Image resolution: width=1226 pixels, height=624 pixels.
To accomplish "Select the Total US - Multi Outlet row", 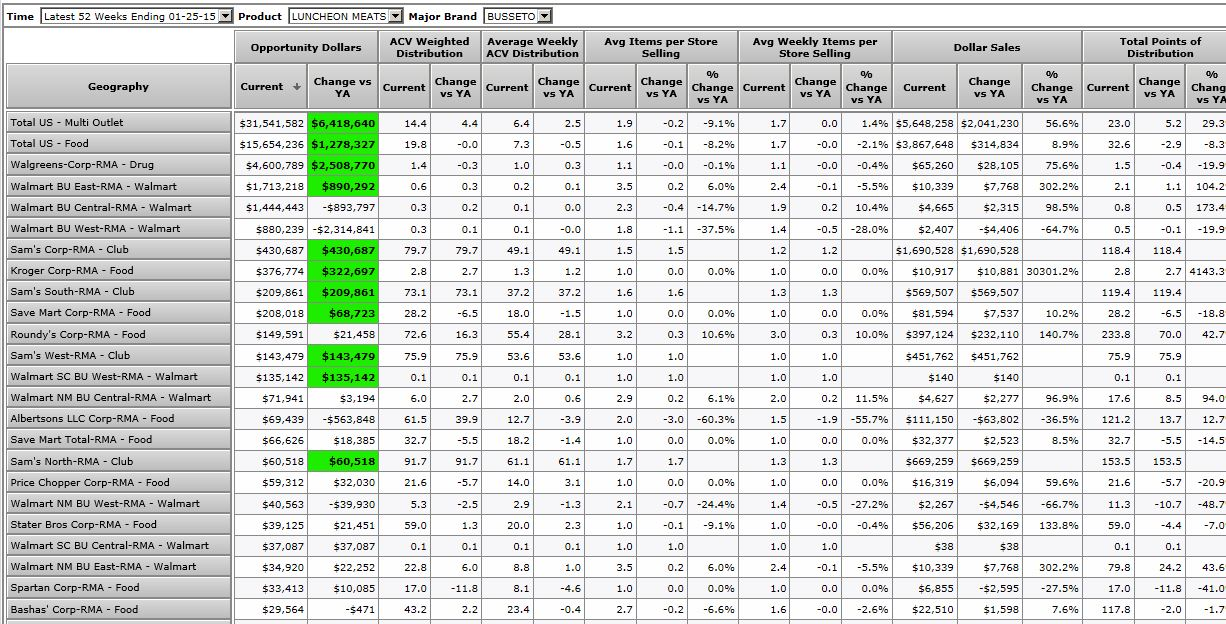I will [x=118, y=123].
